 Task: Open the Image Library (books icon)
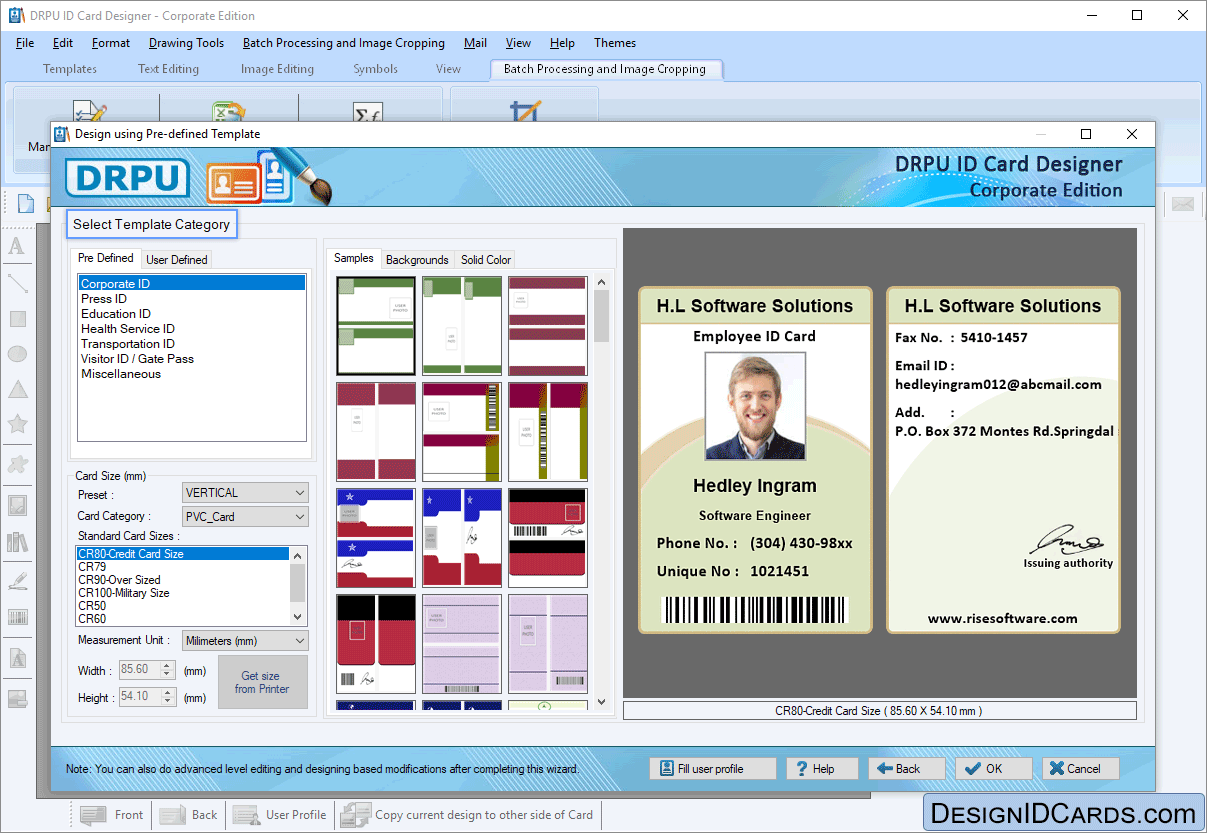pyautogui.click(x=17, y=542)
